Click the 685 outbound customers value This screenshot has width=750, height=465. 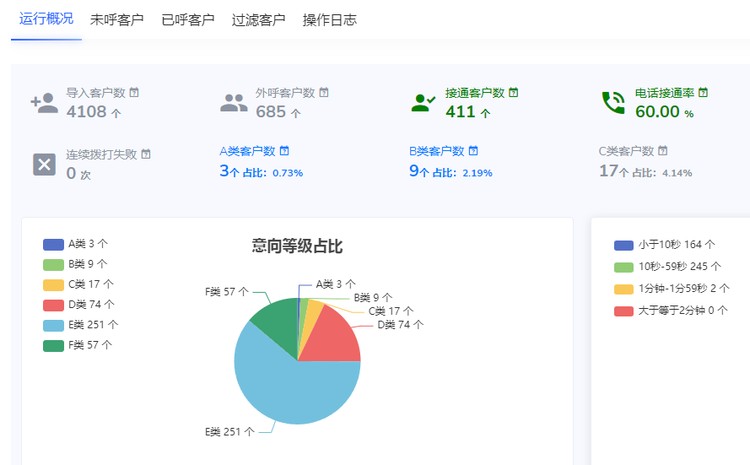(271, 111)
